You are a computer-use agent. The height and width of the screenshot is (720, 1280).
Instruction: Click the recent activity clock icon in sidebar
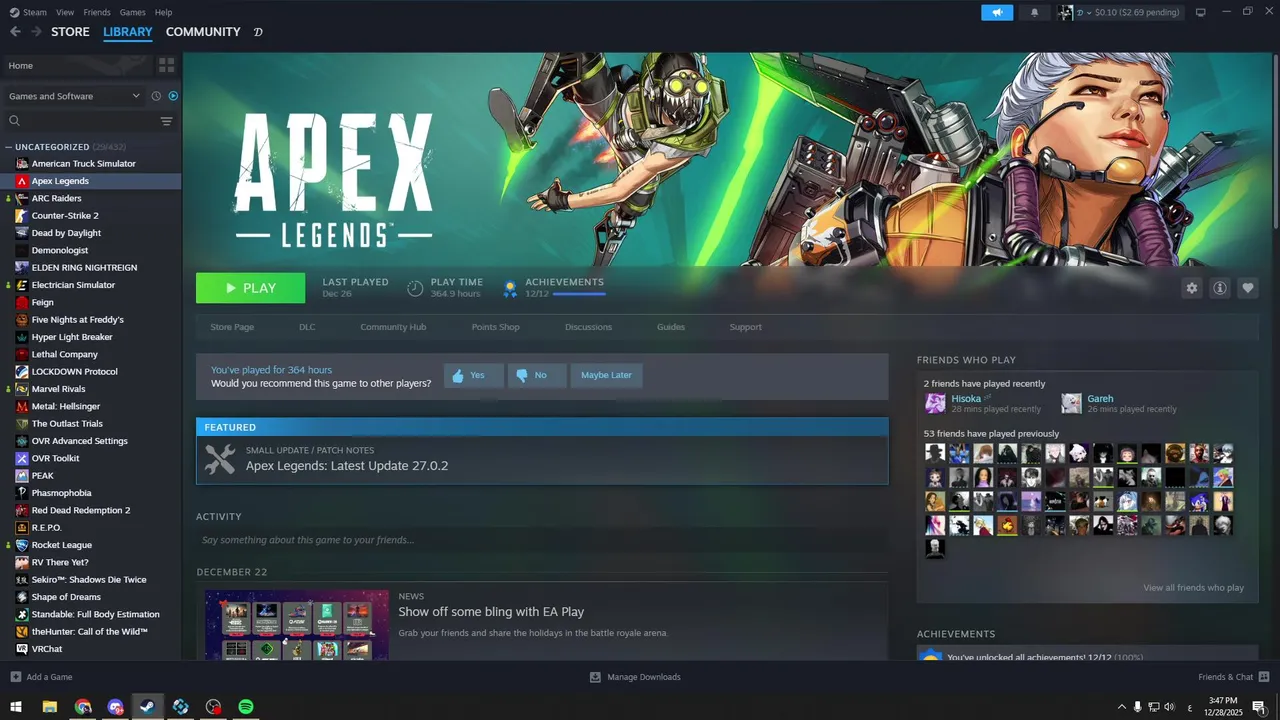pyautogui.click(x=156, y=96)
